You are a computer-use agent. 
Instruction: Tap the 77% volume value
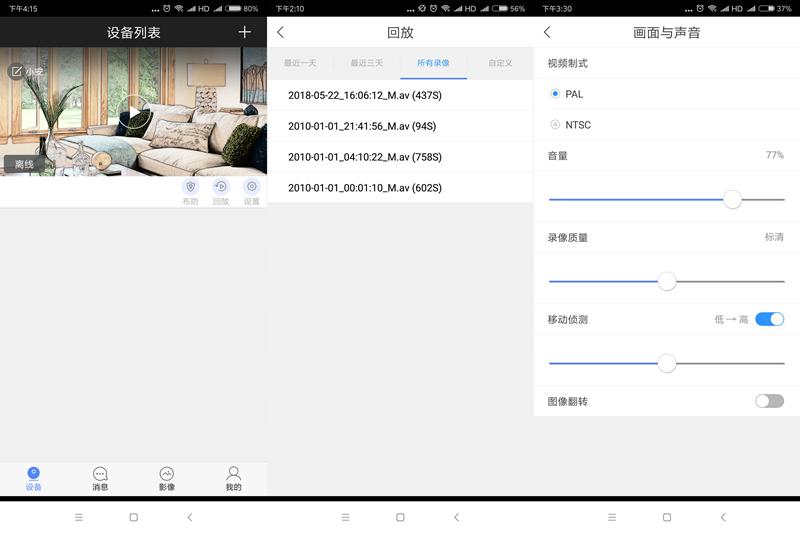774,155
